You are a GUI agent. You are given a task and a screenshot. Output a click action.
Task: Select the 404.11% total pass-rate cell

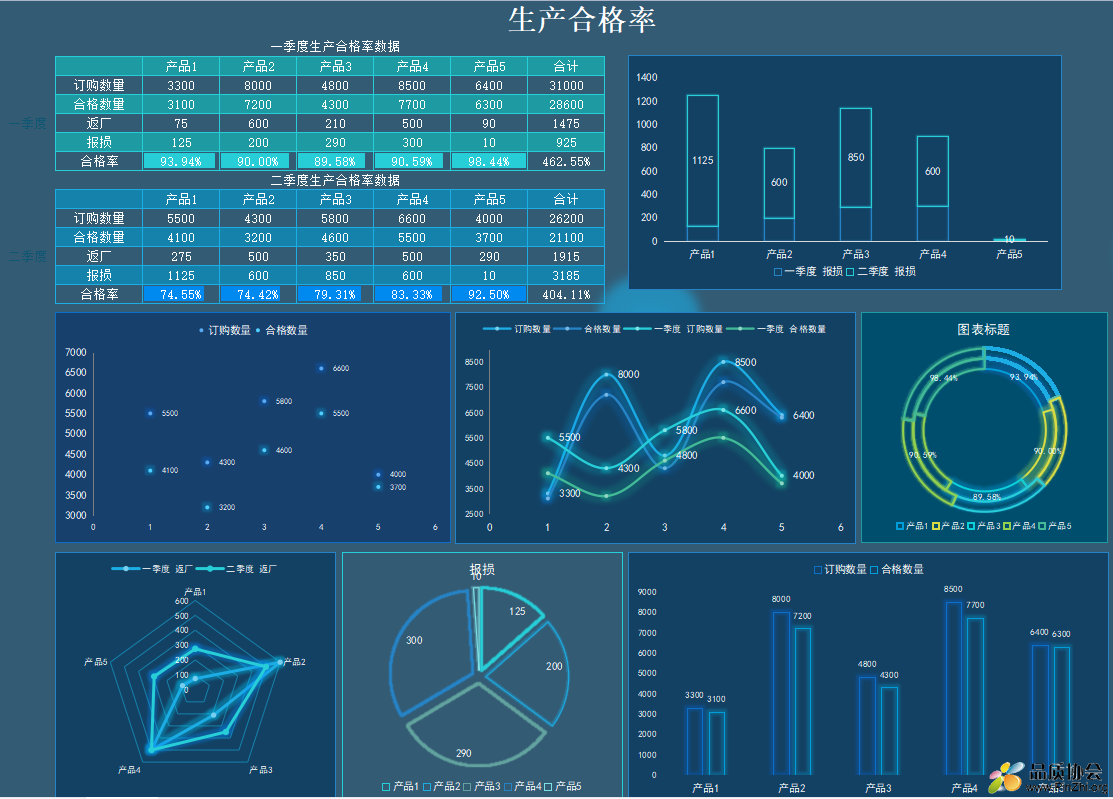click(x=566, y=294)
